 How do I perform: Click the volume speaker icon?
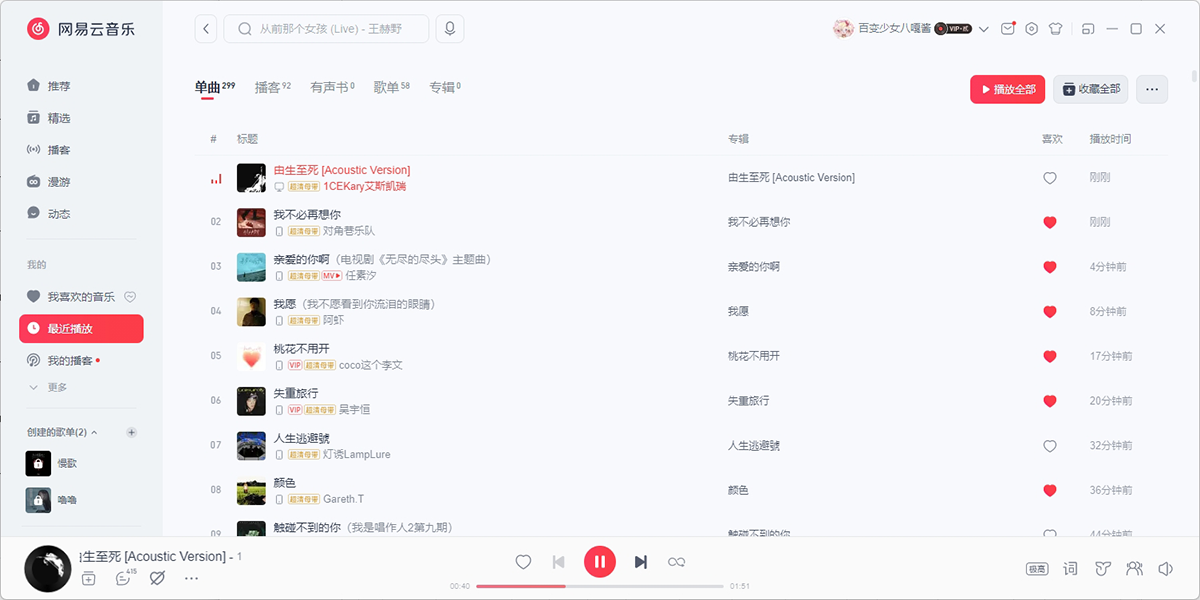tap(1165, 568)
